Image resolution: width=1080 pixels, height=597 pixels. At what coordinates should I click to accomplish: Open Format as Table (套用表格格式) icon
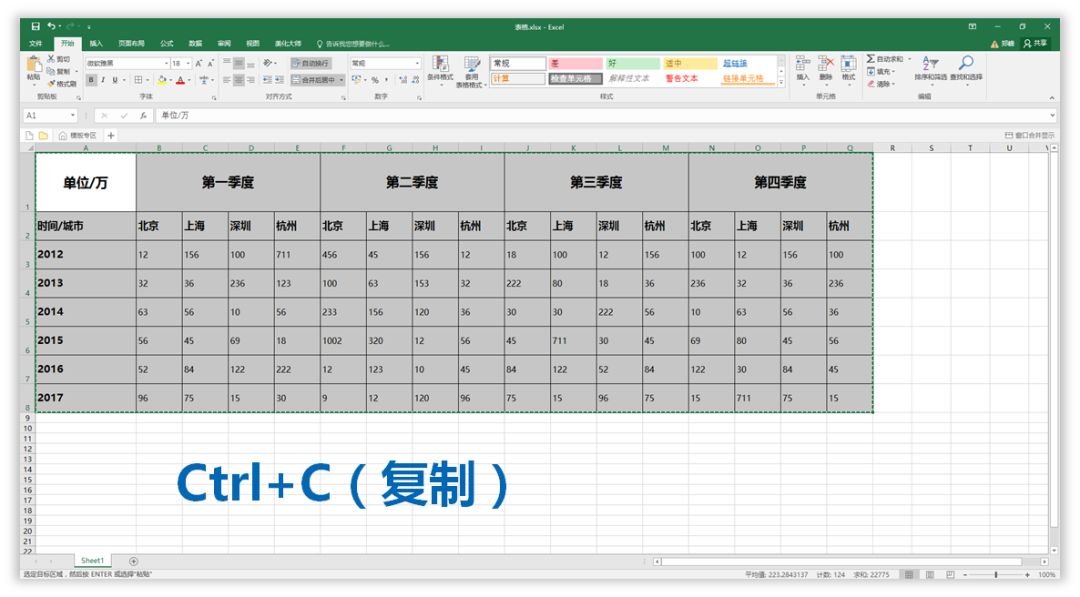click(x=472, y=65)
